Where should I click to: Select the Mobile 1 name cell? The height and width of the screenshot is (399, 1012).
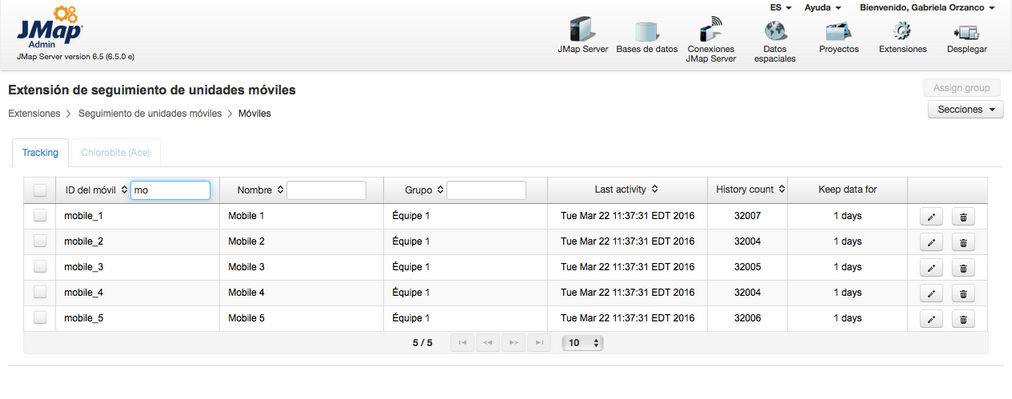[301, 216]
